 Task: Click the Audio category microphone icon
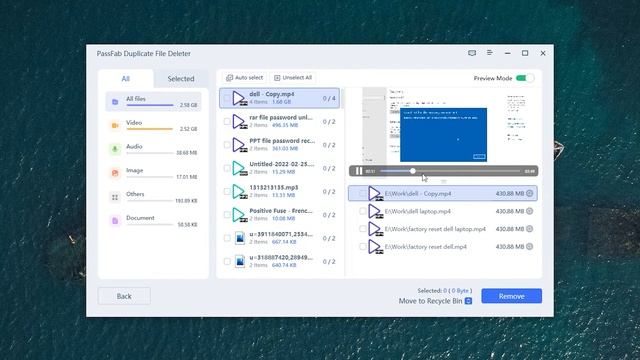point(115,149)
